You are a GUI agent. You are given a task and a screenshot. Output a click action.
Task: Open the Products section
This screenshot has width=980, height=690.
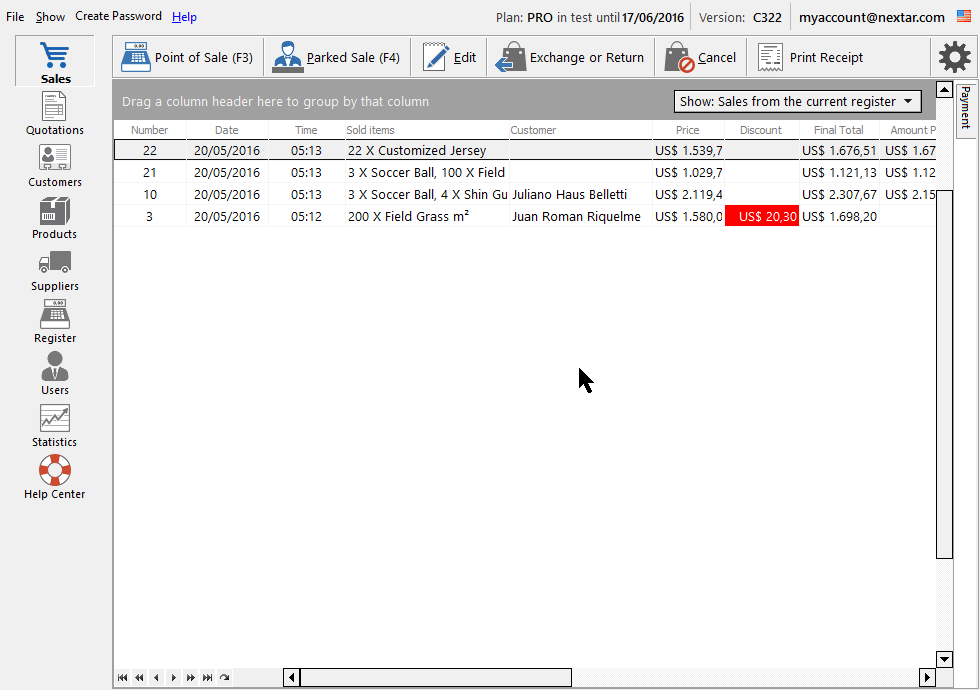[x=55, y=218]
